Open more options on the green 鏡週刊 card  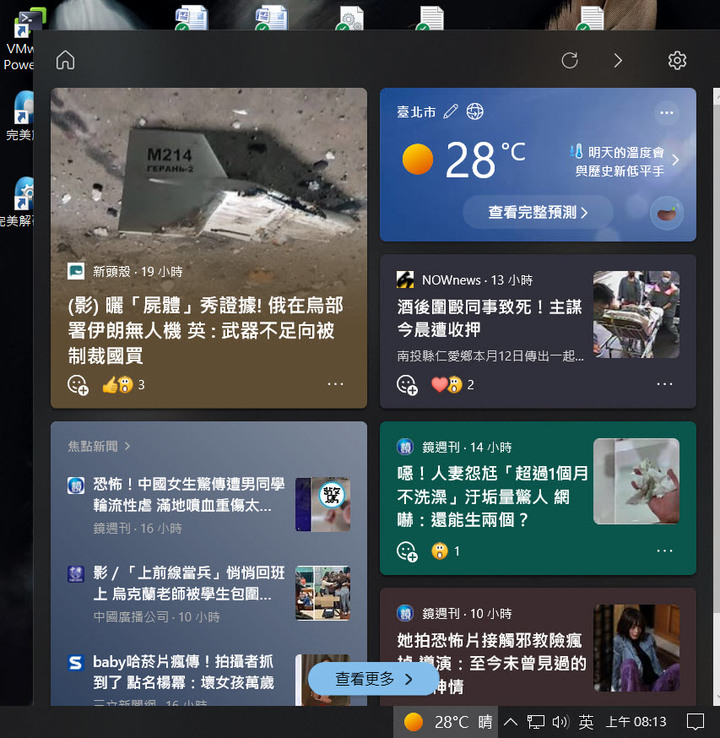click(x=664, y=550)
